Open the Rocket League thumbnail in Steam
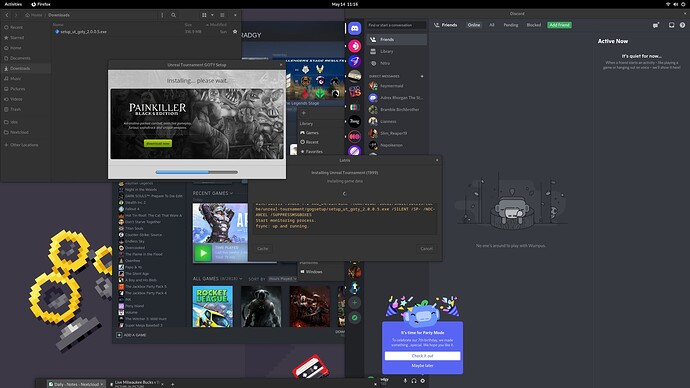The image size is (690, 388). tap(213, 306)
